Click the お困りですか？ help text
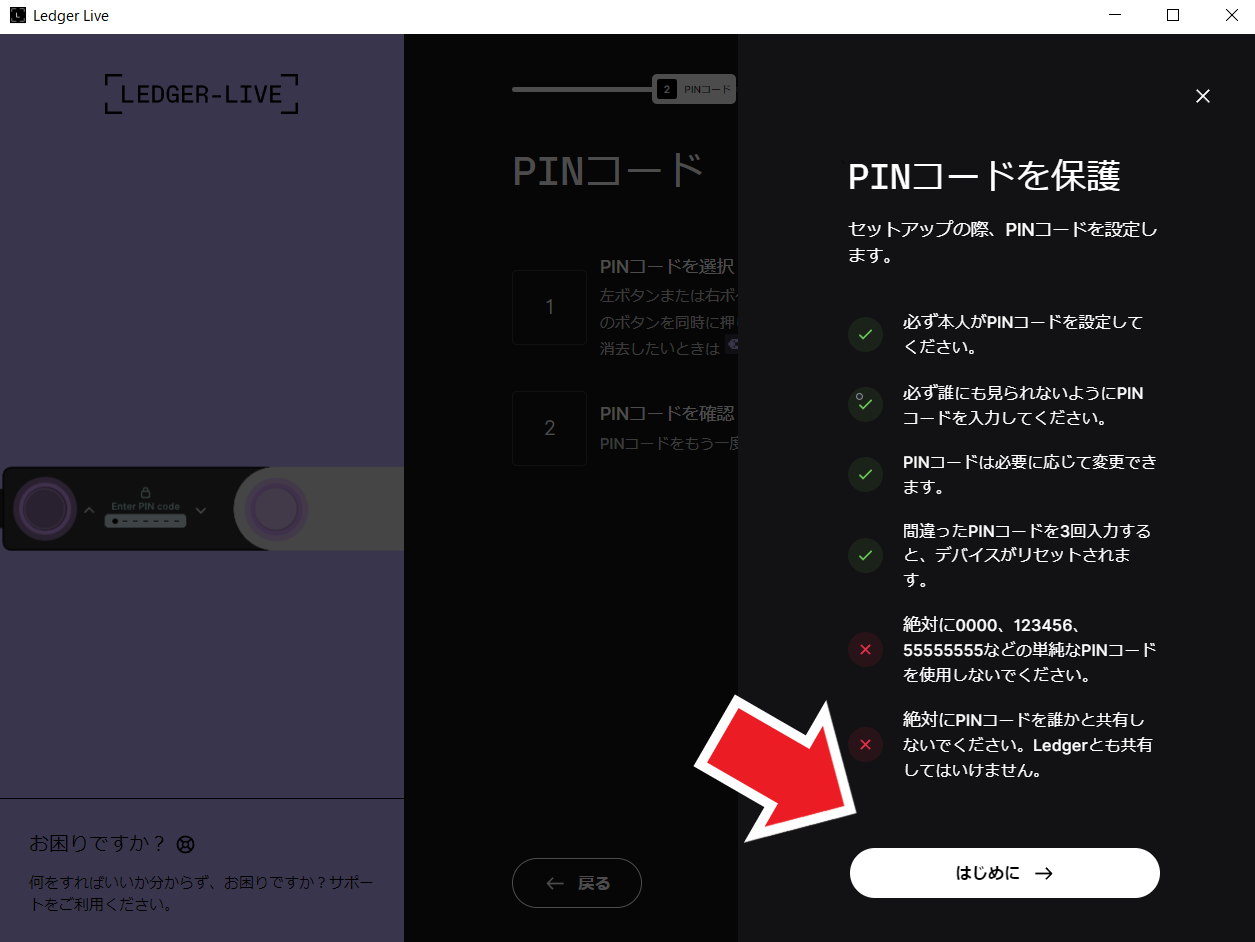This screenshot has height=942, width=1255. (98, 844)
